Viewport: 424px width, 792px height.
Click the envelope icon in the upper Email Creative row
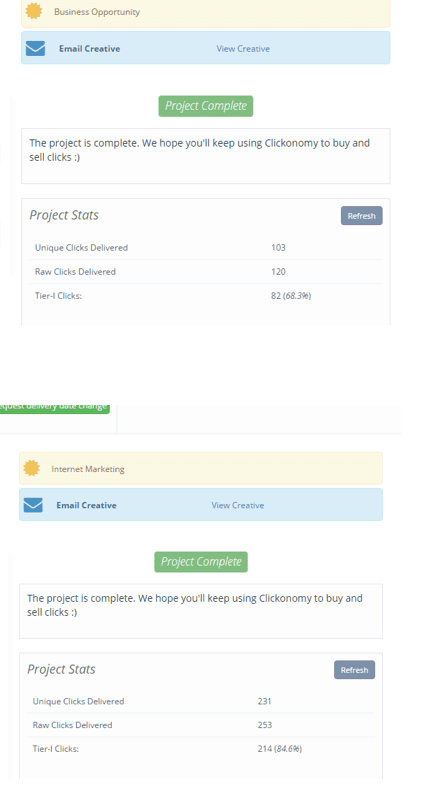[35, 48]
